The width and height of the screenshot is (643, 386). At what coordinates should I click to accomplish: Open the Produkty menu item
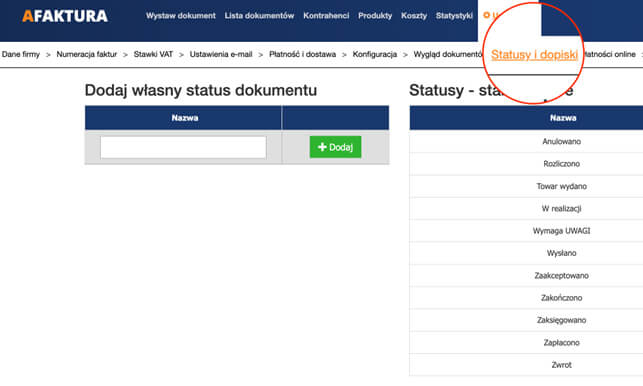coord(375,16)
